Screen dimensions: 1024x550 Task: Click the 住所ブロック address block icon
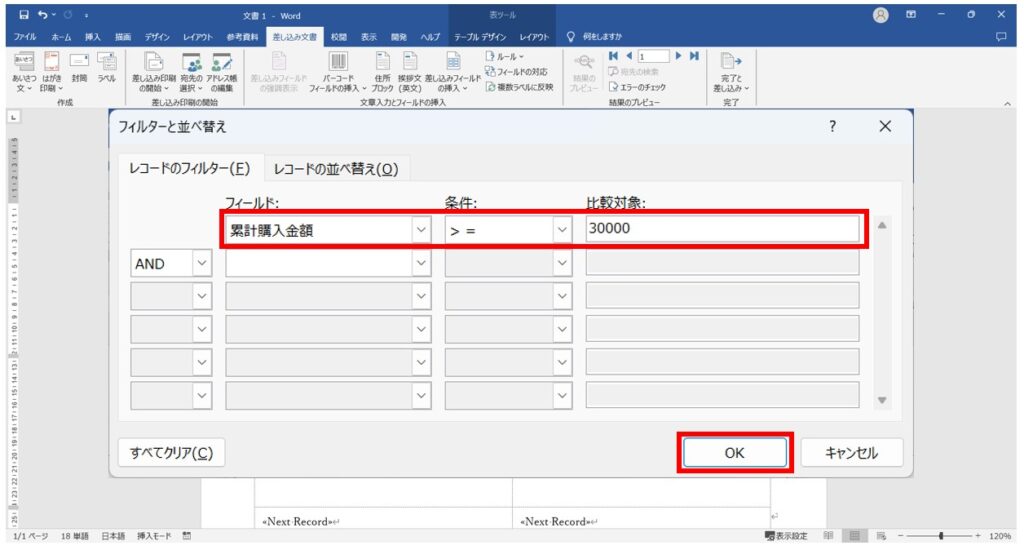coord(382,62)
